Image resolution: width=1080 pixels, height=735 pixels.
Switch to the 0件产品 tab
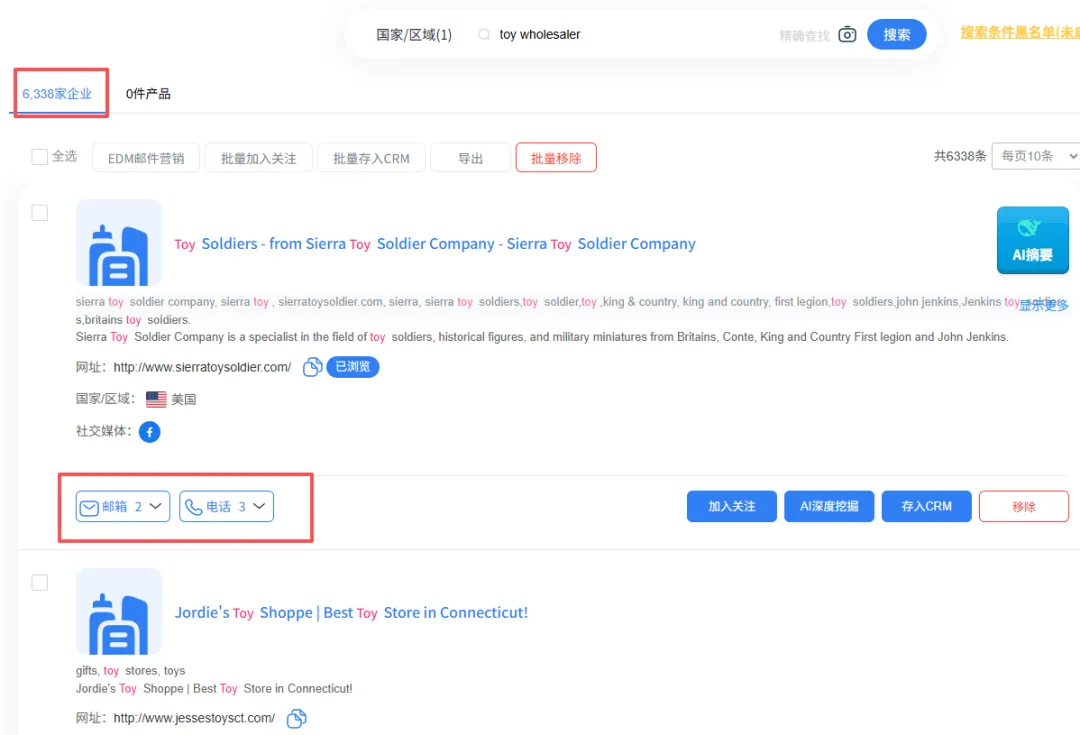pyautogui.click(x=148, y=94)
